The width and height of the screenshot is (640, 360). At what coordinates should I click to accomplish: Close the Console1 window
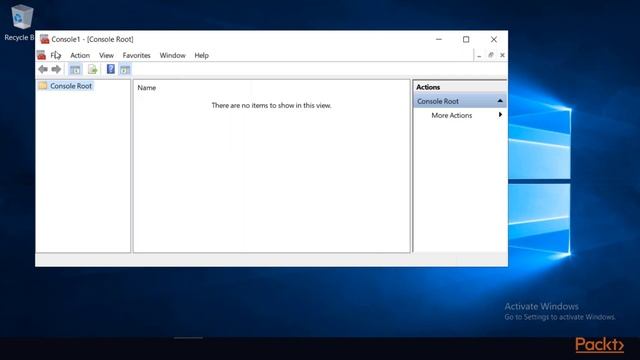[494, 39]
